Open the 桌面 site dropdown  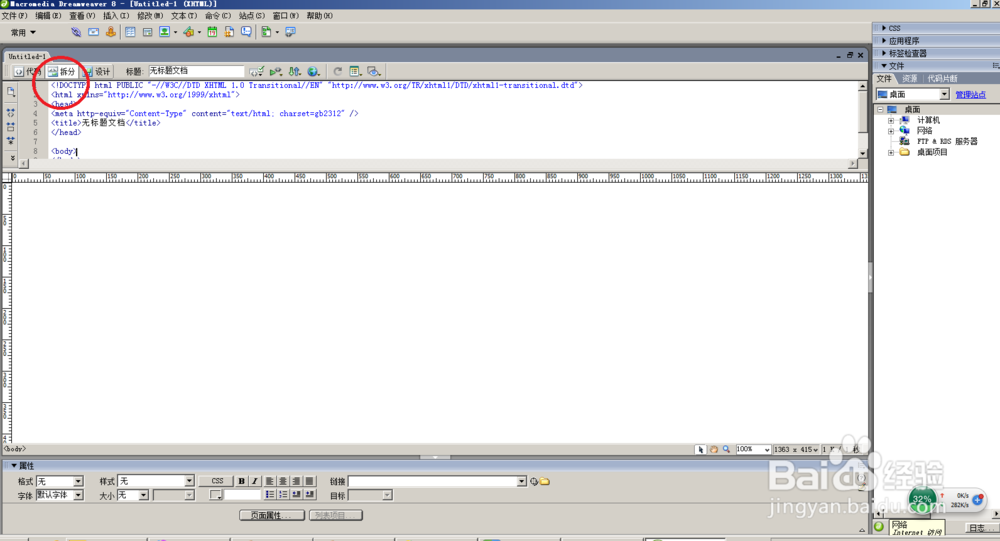point(945,94)
